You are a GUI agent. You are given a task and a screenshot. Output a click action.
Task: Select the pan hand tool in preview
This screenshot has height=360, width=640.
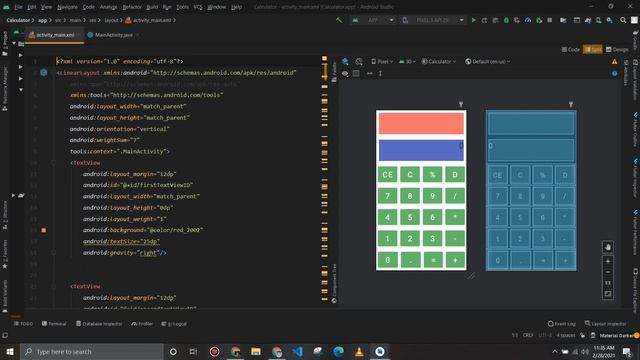click(608, 247)
